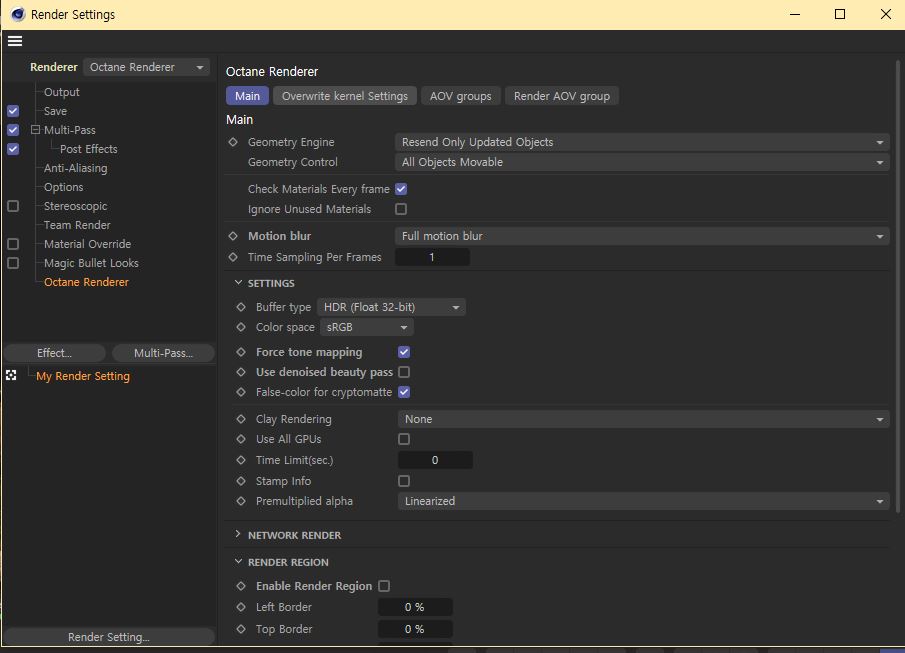Viewport: 905px width, 653px height.
Task: Click keyframe diamond beside Clay Rendering
Action: [241, 419]
